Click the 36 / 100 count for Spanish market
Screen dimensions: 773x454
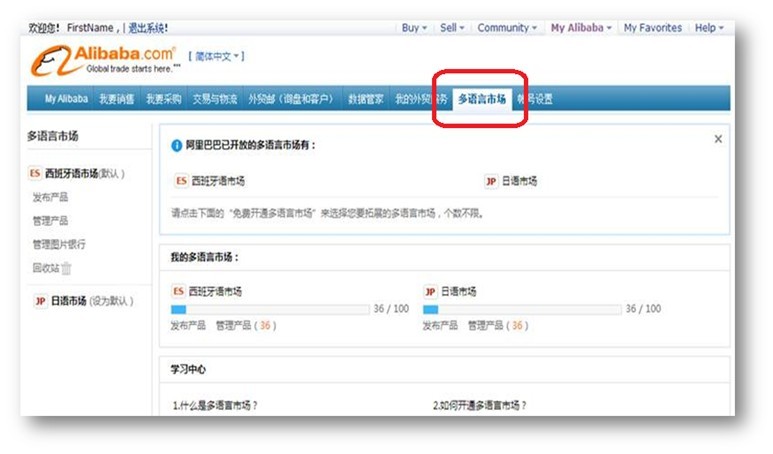click(391, 309)
